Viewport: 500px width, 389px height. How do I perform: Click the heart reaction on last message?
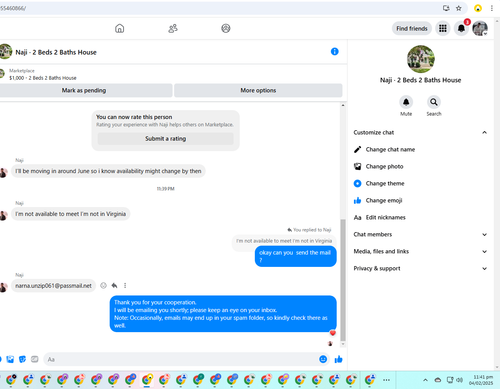[x=332, y=333]
